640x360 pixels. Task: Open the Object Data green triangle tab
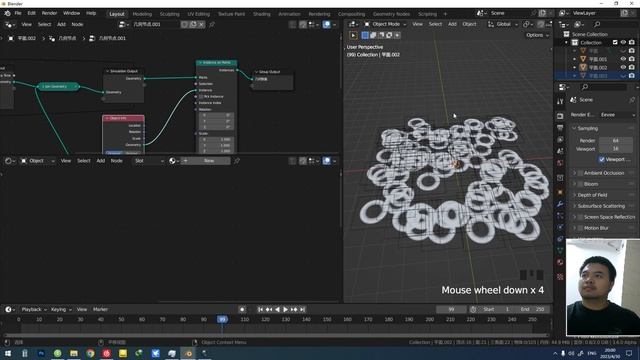560,250
